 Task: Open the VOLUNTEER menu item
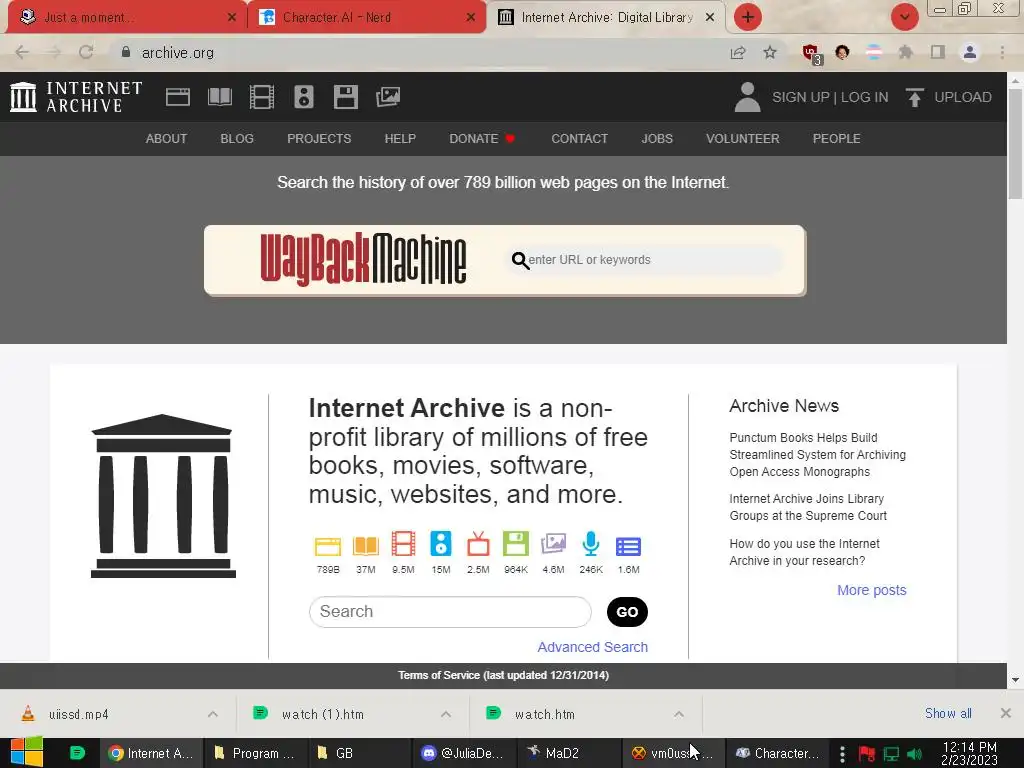pyautogui.click(x=743, y=138)
